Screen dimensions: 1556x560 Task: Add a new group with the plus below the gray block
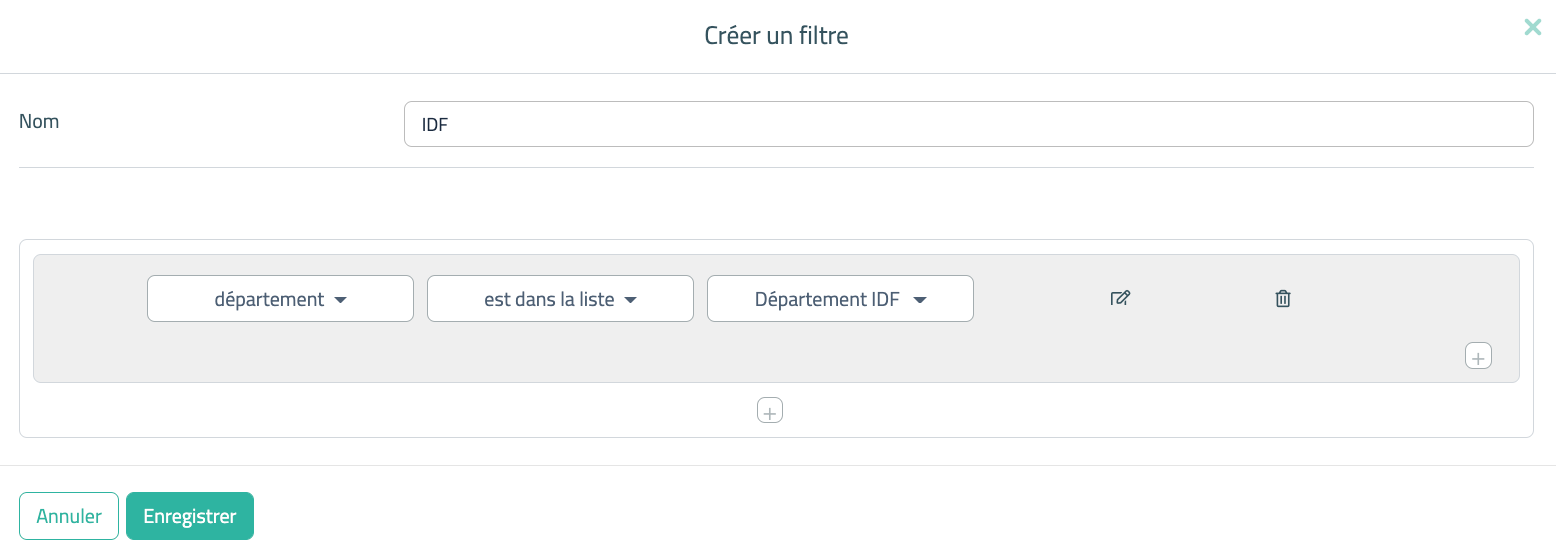(769, 410)
